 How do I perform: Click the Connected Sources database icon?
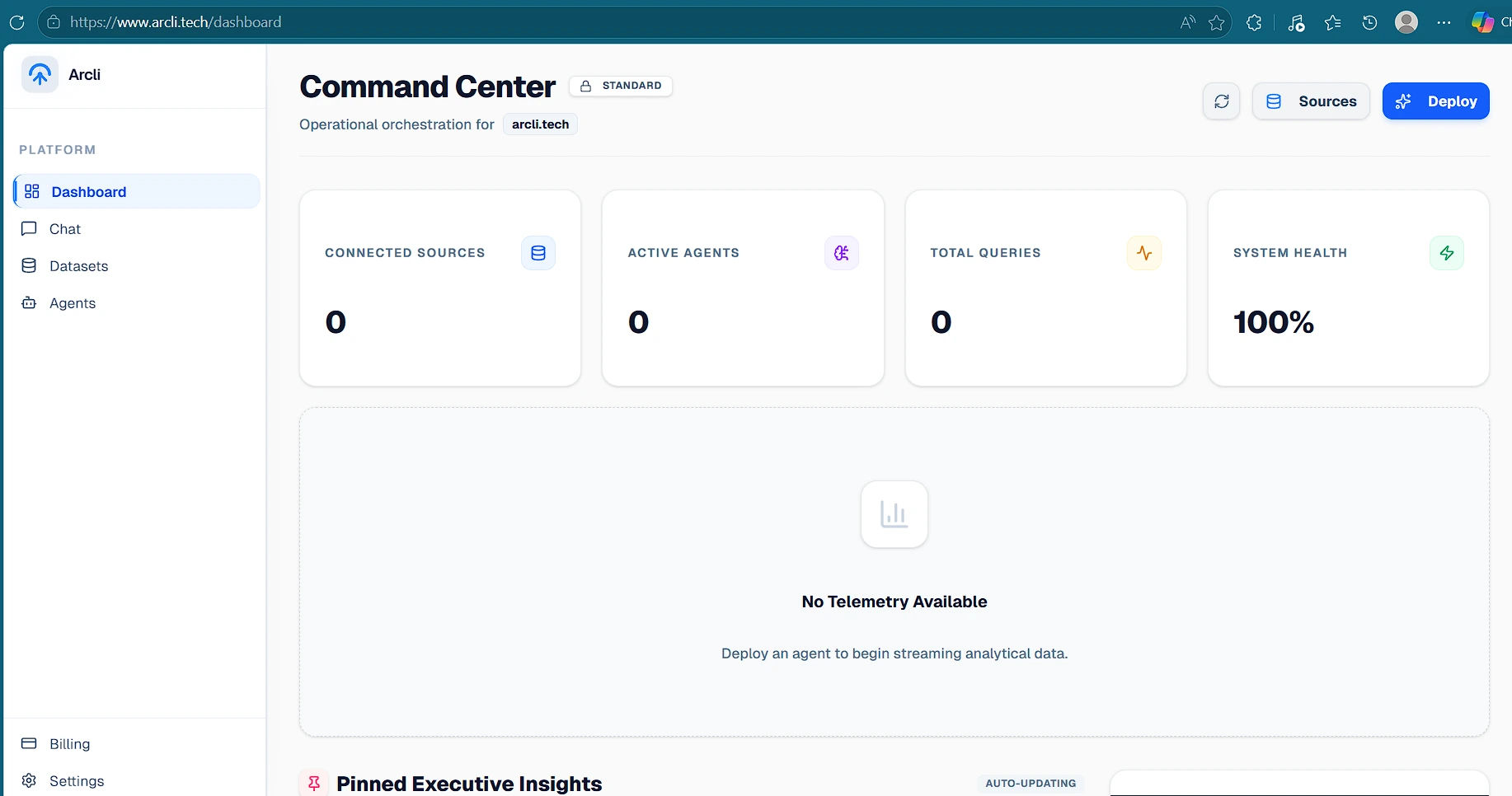538,253
